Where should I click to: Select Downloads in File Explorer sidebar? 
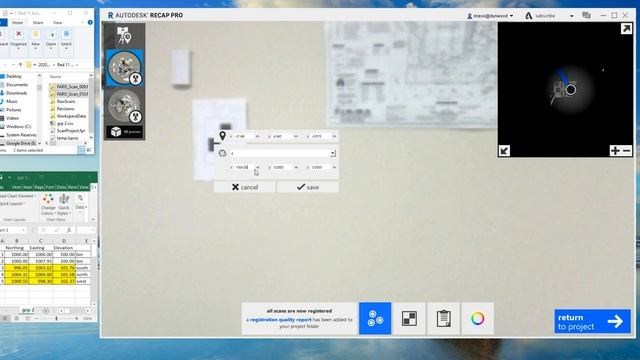click(x=16, y=93)
